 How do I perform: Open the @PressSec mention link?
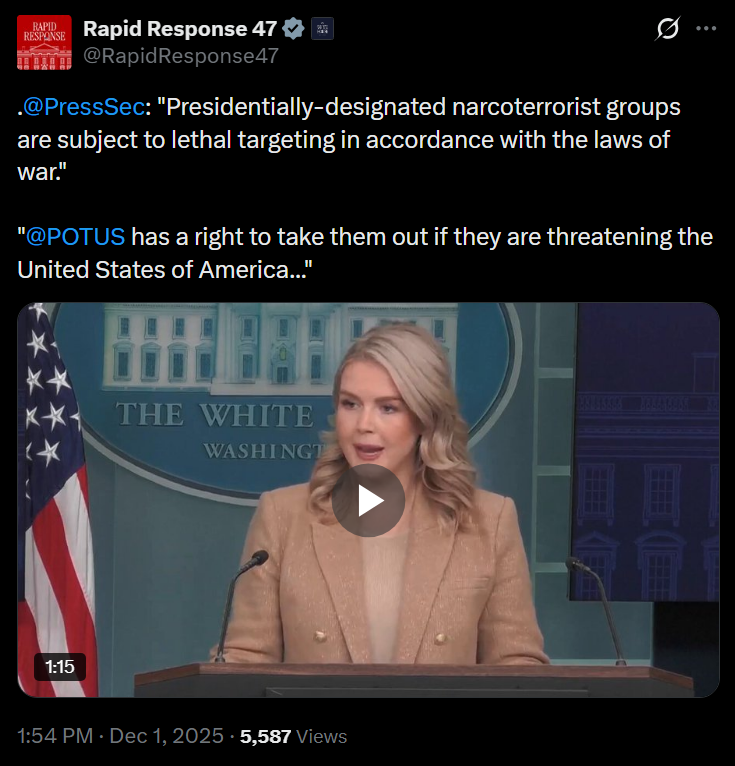[x=83, y=107]
